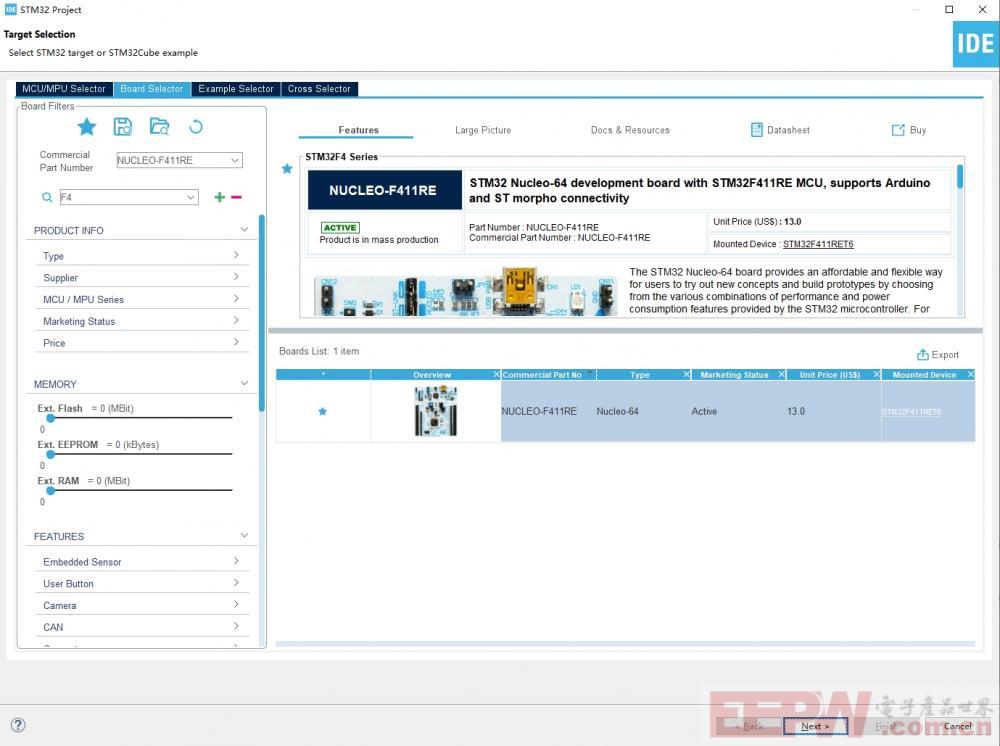Open the Docs & Resources tab

[x=630, y=130]
